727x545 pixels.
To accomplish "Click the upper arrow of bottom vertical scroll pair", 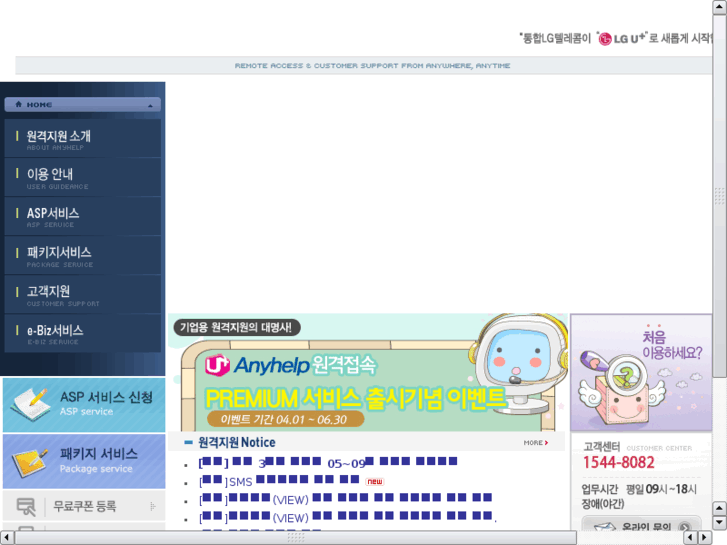I will (x=719, y=508).
